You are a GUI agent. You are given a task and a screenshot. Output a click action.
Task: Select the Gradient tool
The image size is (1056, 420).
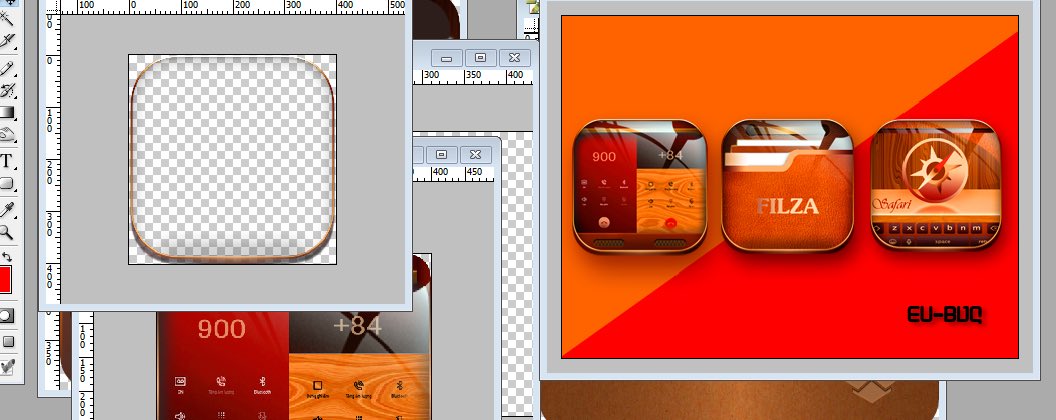(x=8, y=112)
